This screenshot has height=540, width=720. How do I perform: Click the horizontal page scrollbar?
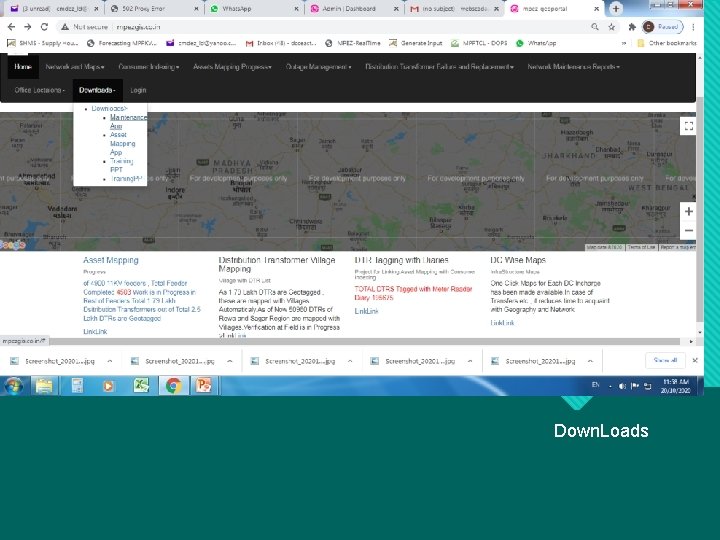point(364,341)
